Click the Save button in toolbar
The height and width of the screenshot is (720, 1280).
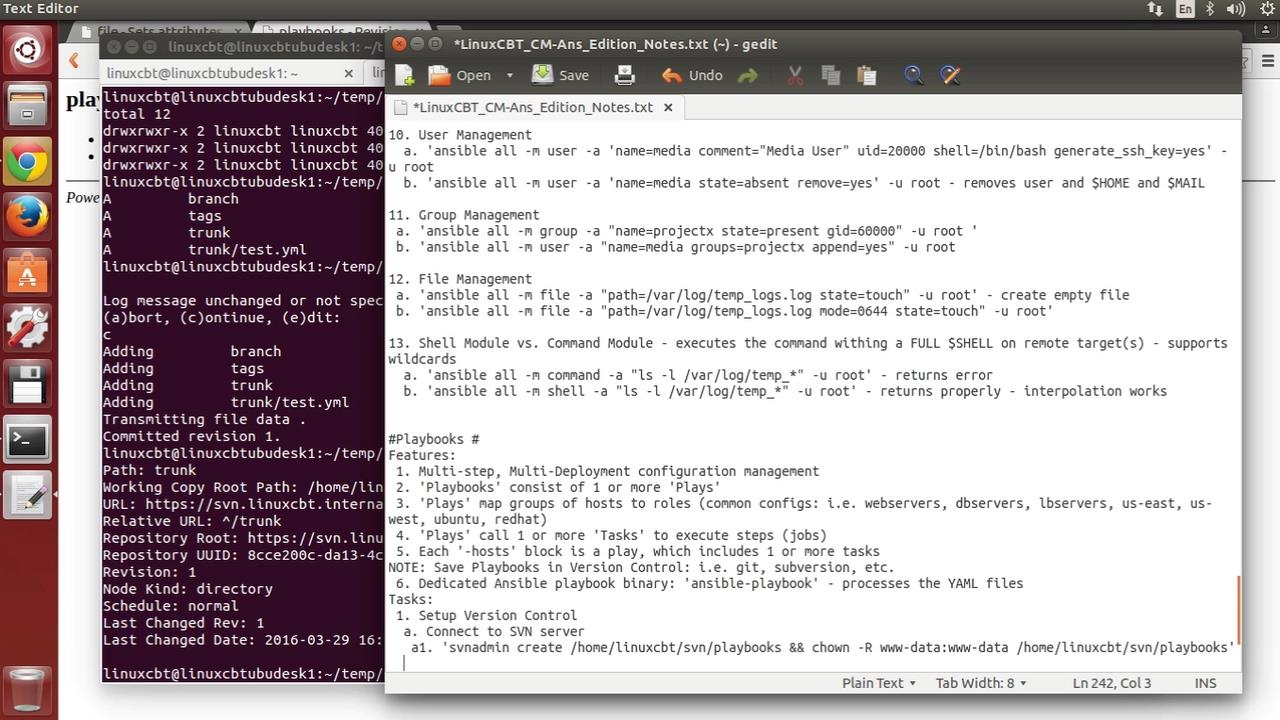[x=560, y=75]
